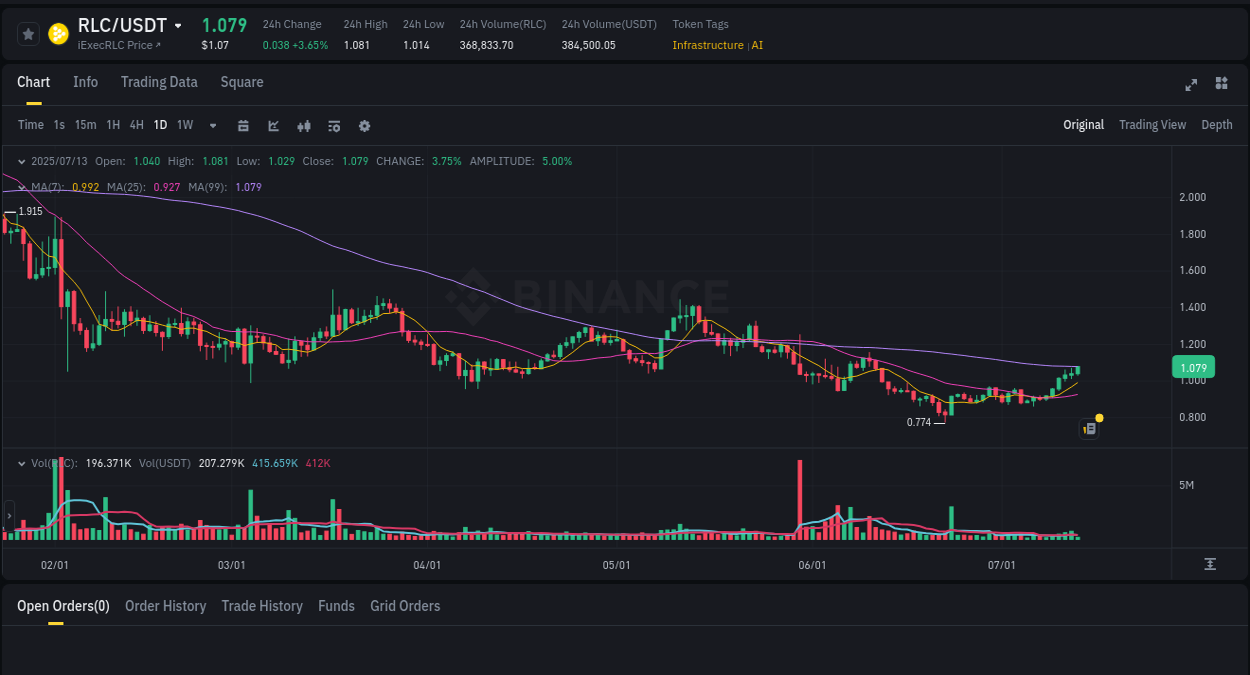Open the Order History tab
The image size is (1250, 675).
point(165,606)
